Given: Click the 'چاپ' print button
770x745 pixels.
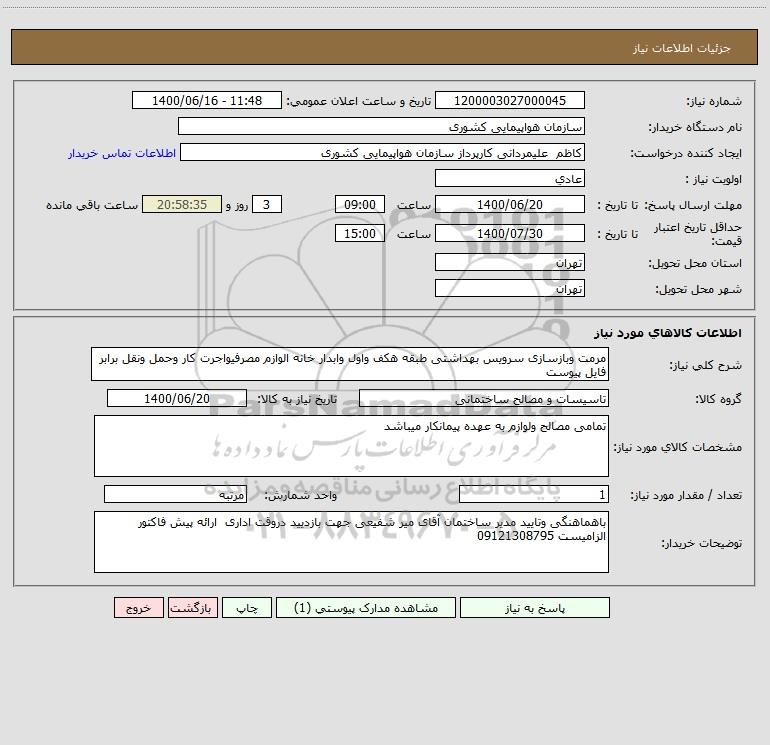Looking at the screenshot, I should [x=247, y=608].
